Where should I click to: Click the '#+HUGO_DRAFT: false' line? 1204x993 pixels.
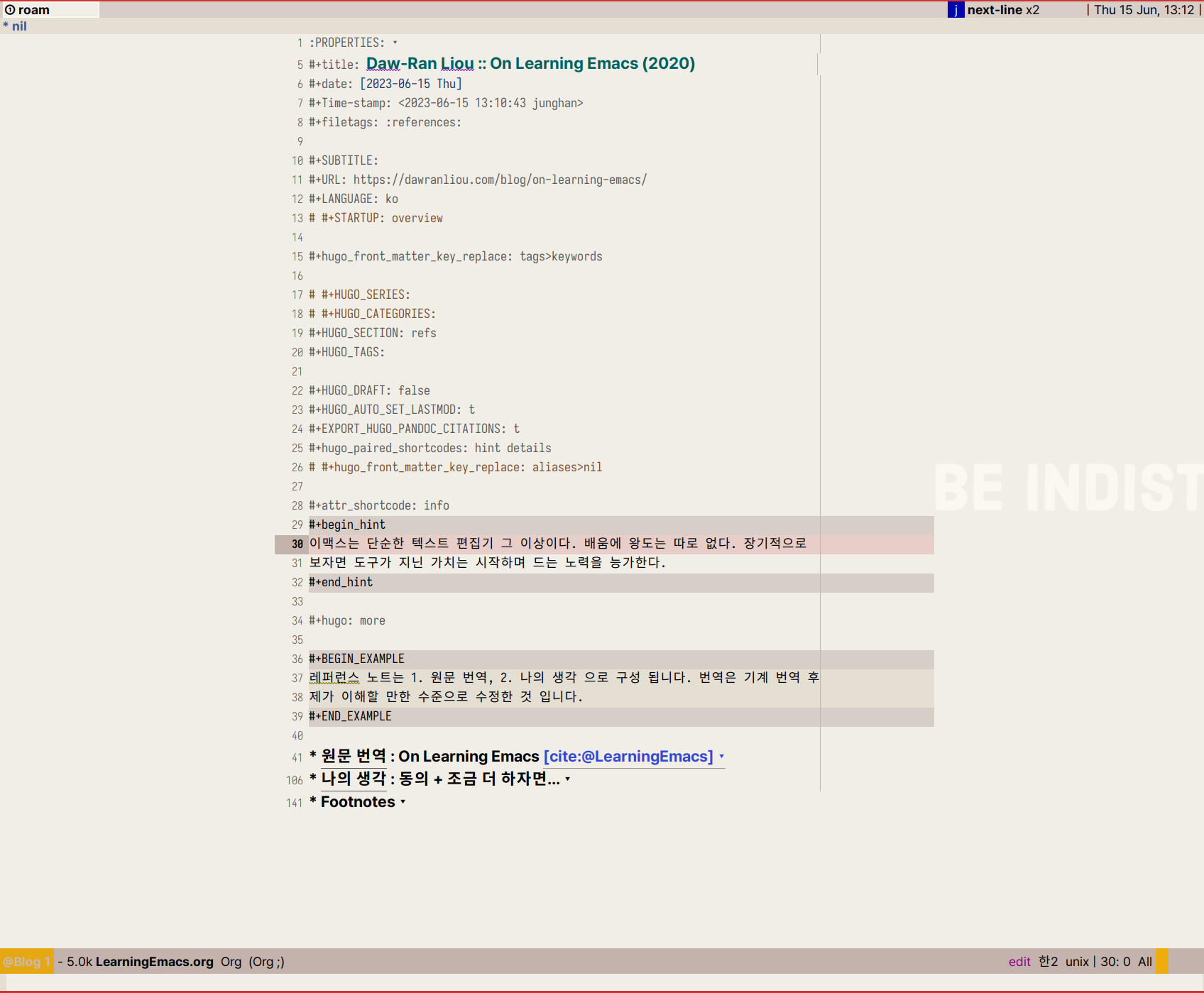coord(369,390)
